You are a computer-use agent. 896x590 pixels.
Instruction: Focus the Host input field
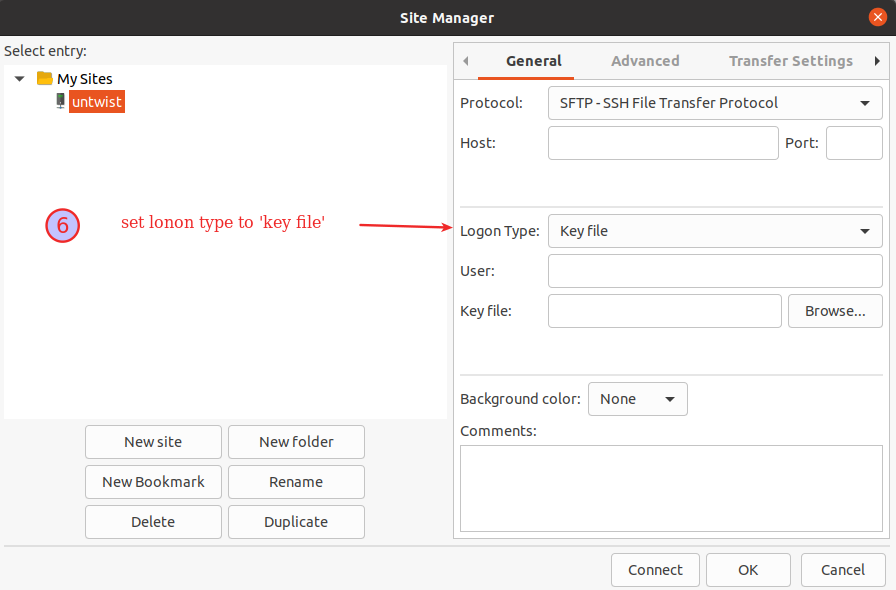coord(663,143)
